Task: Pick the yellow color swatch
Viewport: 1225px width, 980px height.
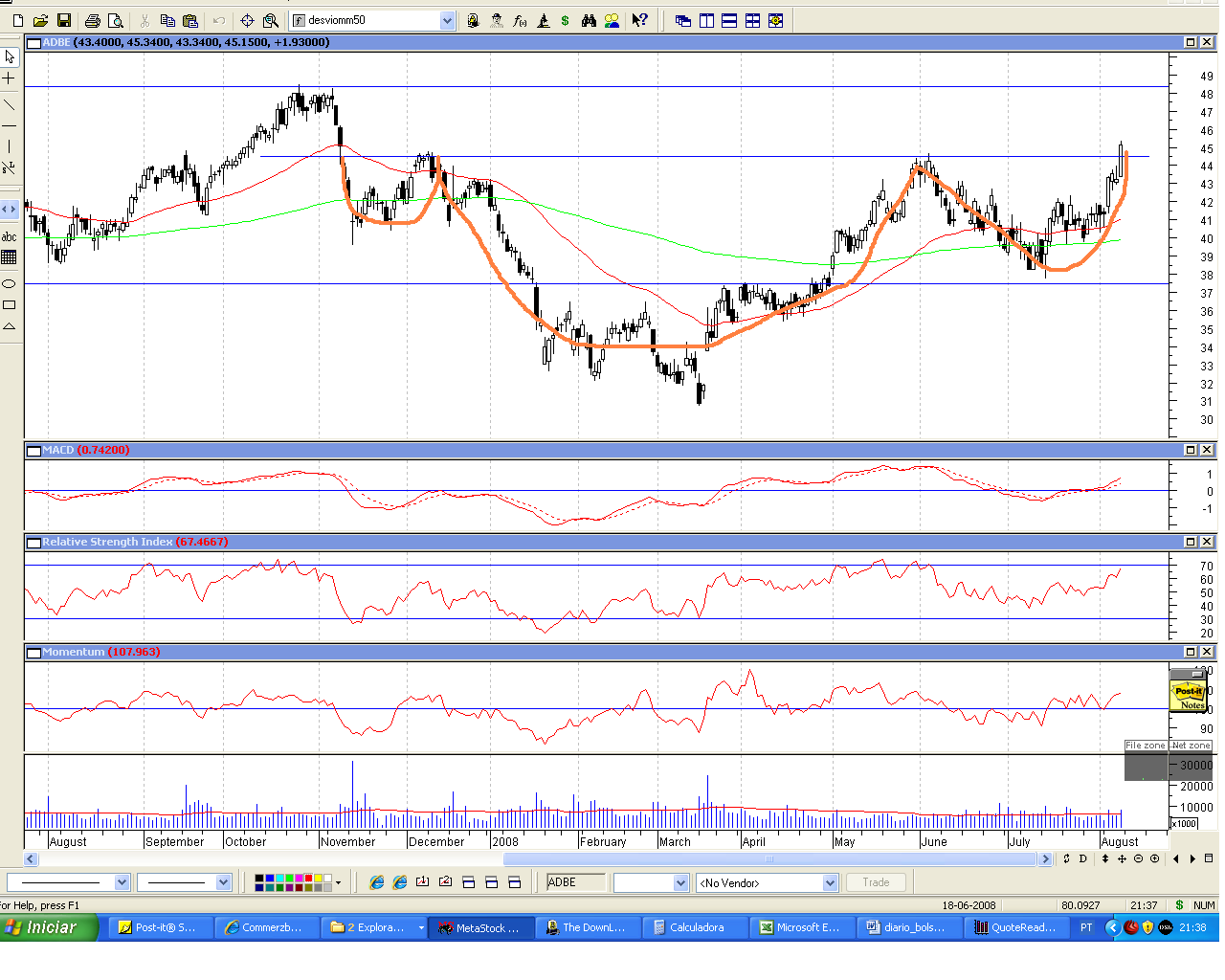Action: (x=317, y=878)
